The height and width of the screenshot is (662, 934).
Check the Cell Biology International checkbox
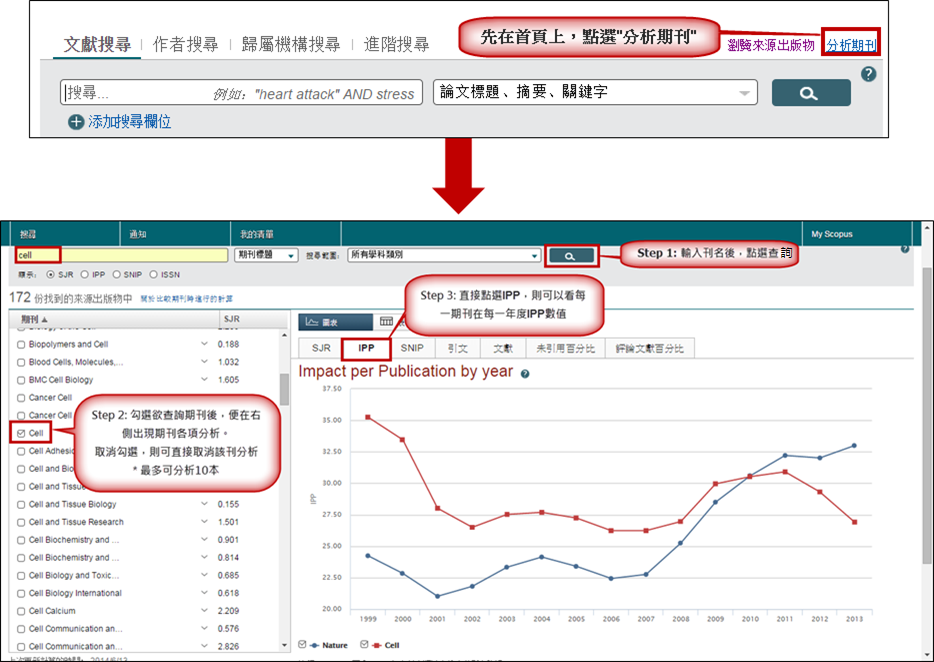pos(21,593)
